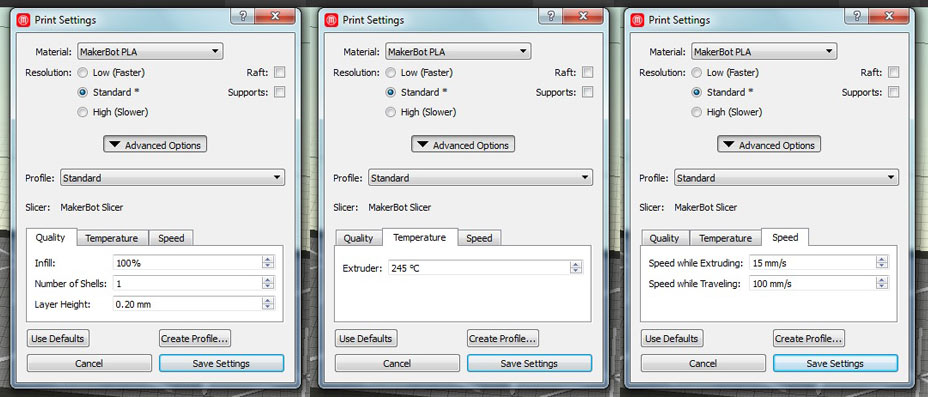The width and height of the screenshot is (928, 397).
Task: Open Material dropdown in left window
Action: pyautogui.click(x=150, y=51)
